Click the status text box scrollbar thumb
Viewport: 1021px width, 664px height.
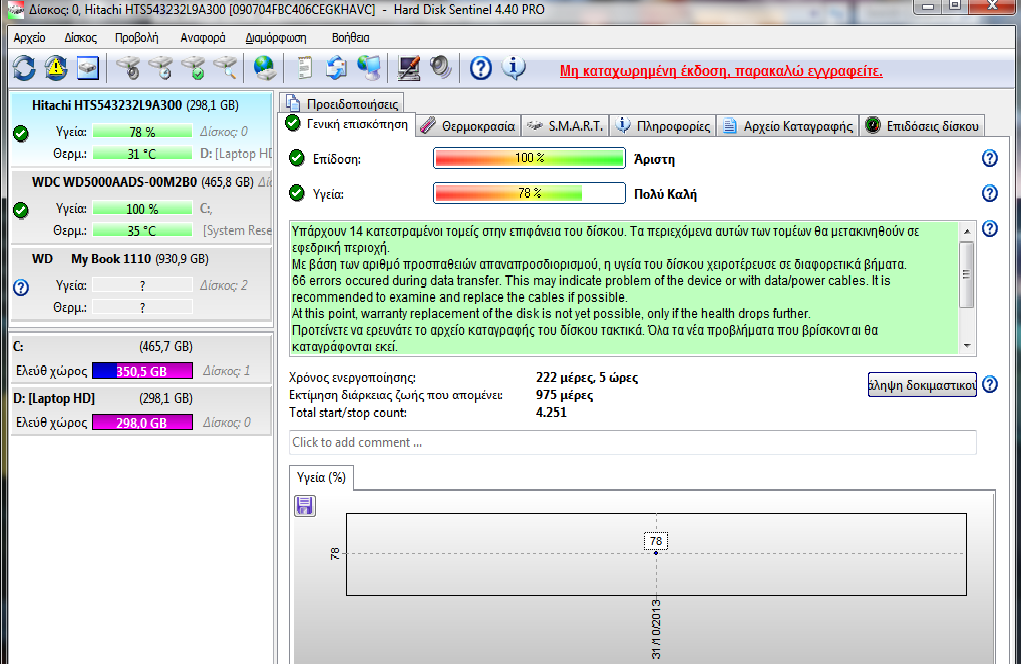point(967,274)
